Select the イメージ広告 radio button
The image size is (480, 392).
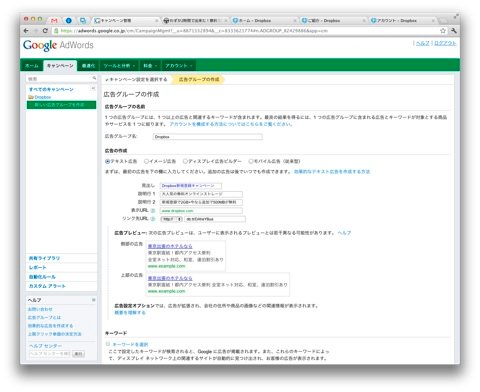click(146, 161)
